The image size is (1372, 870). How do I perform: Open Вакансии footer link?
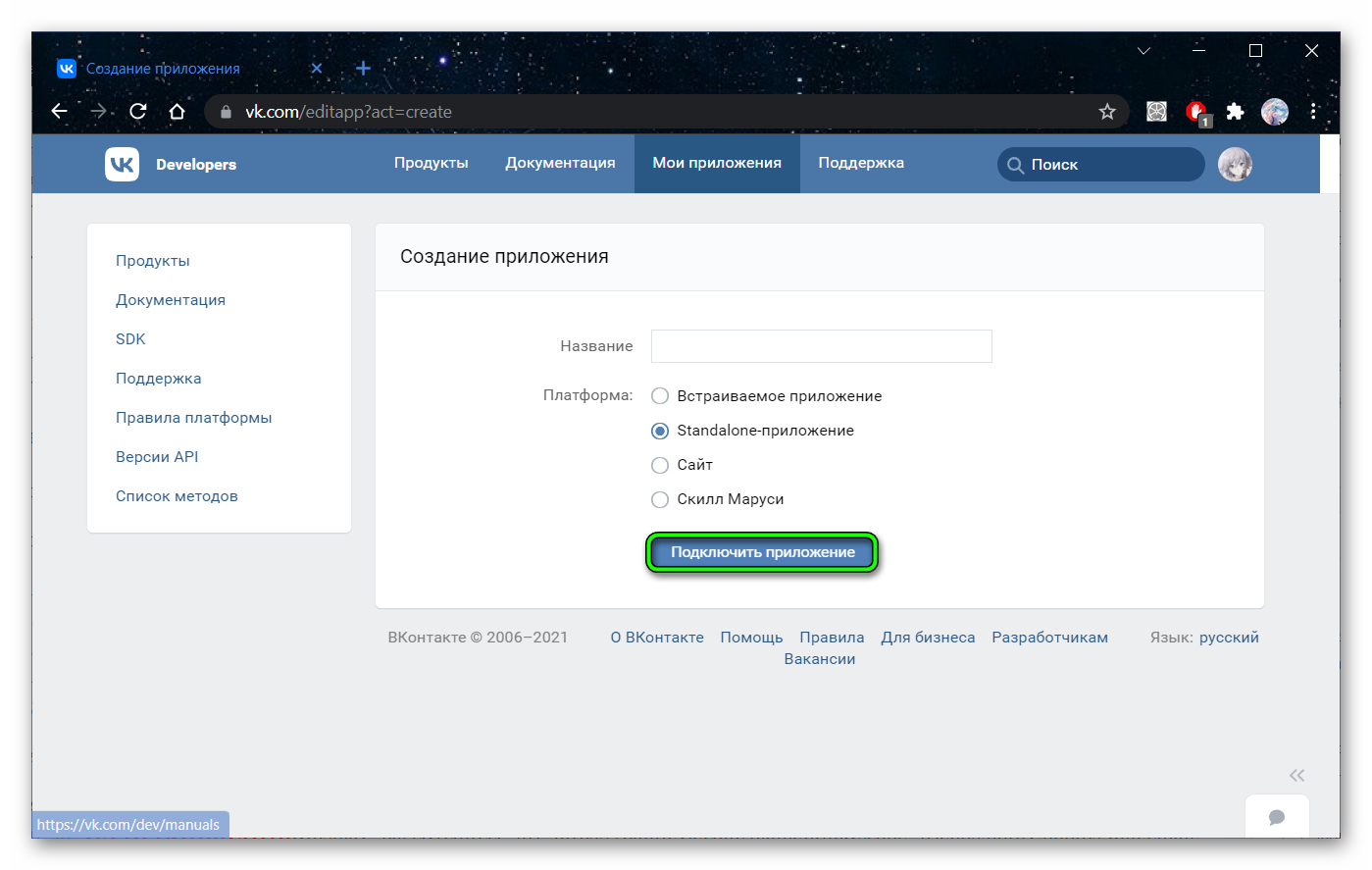(820, 659)
